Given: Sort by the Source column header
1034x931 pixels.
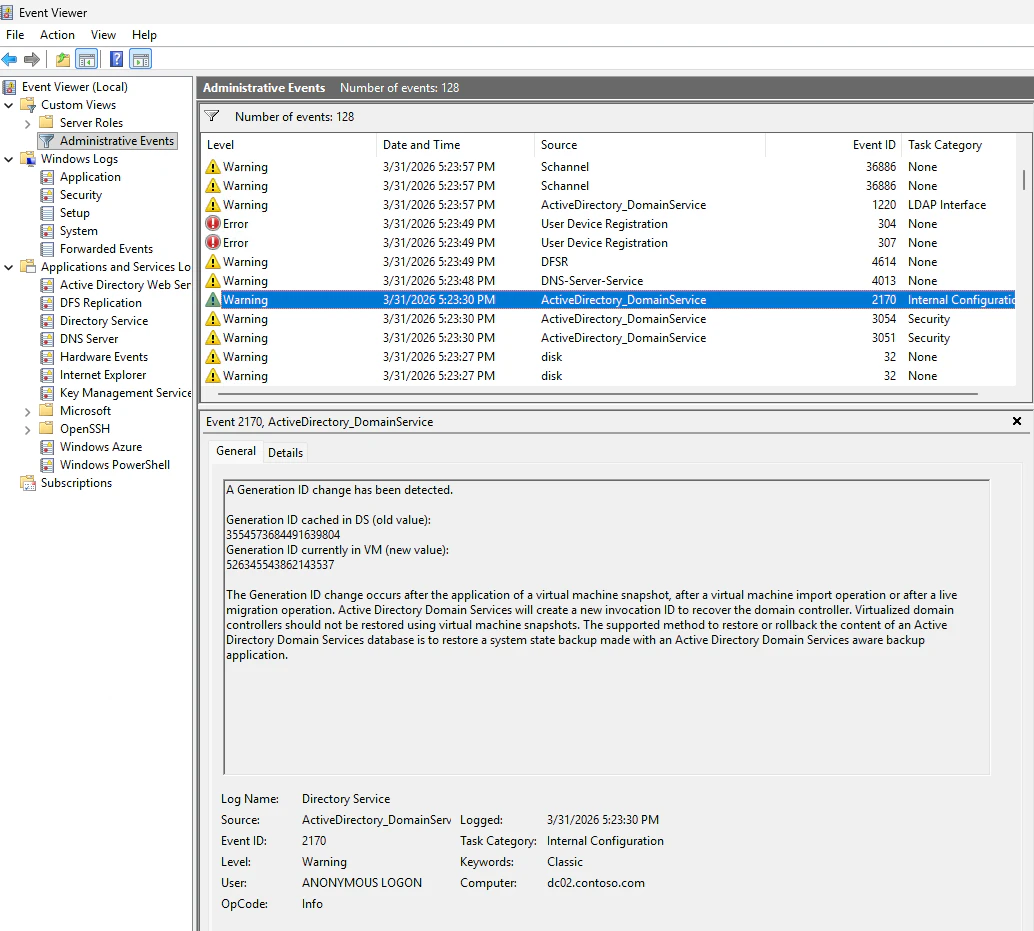Looking at the screenshot, I should coord(650,145).
